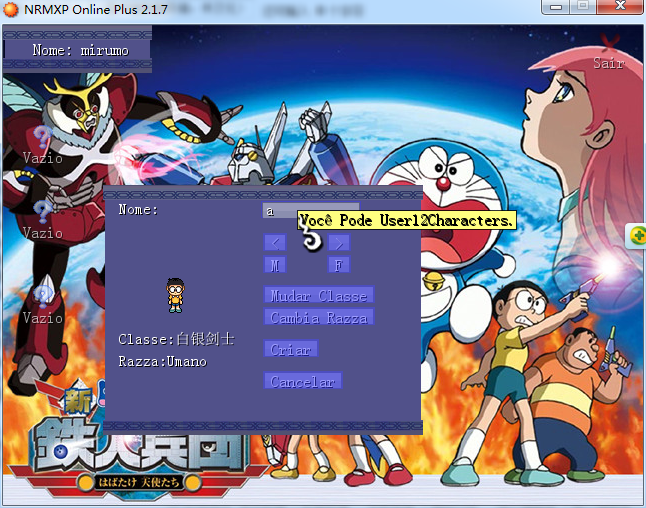The width and height of the screenshot is (646, 508).
Task: Close the NRMXP Online Plus window
Action: [x=620, y=7]
